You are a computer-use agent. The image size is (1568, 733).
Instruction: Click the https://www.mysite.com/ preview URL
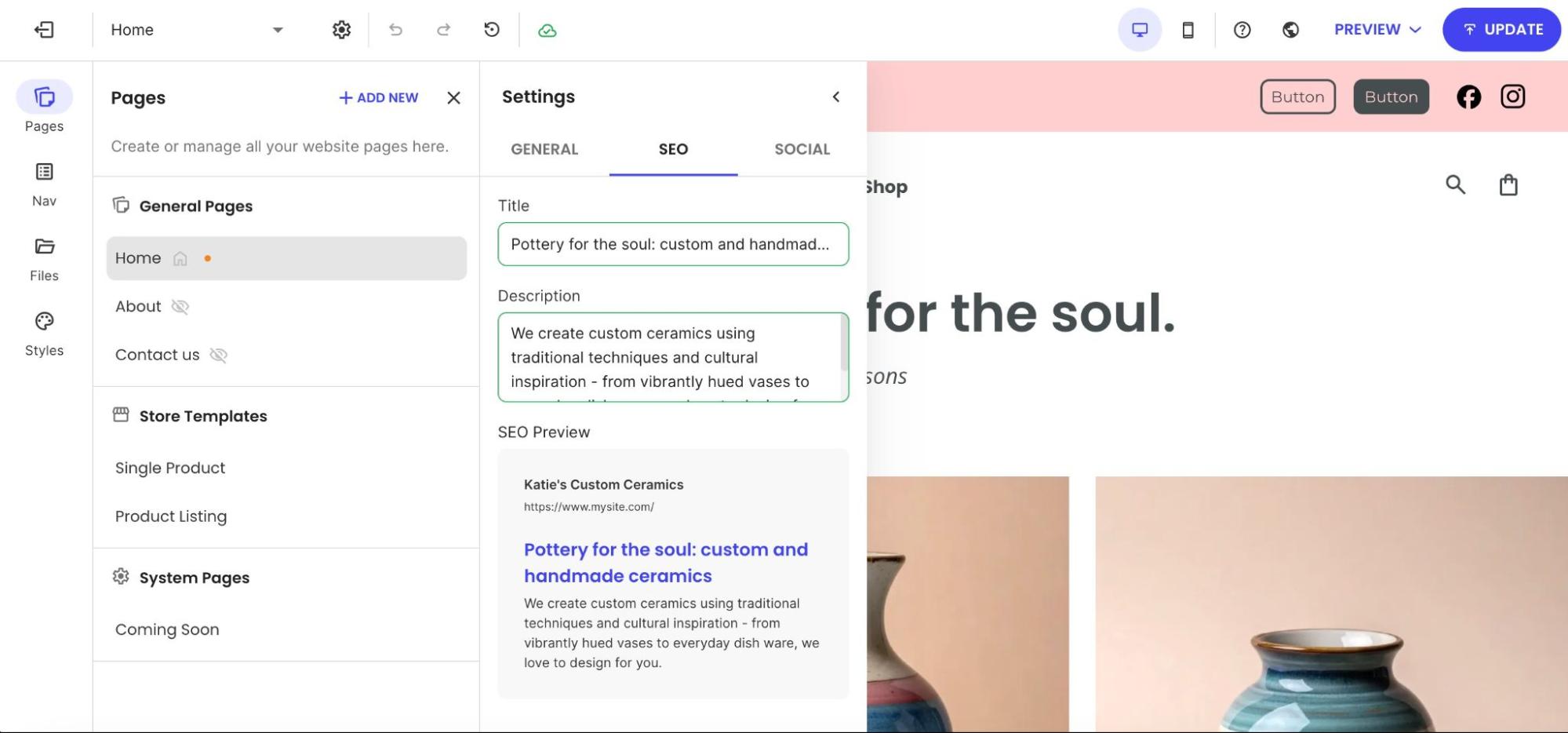(589, 507)
